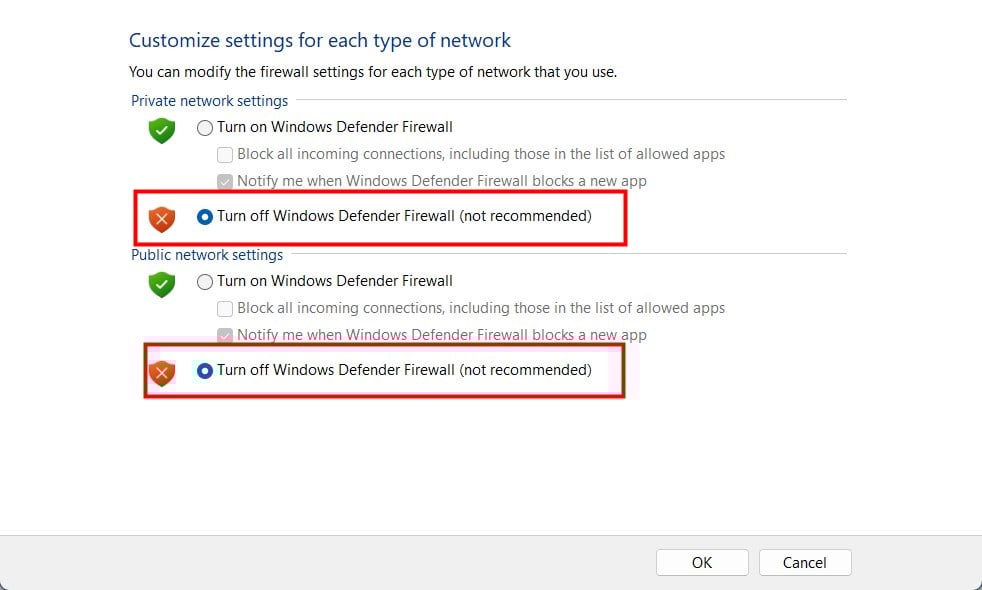Click the Private network settings section heading
Viewport: 982px width, 590px height.
[x=209, y=101]
